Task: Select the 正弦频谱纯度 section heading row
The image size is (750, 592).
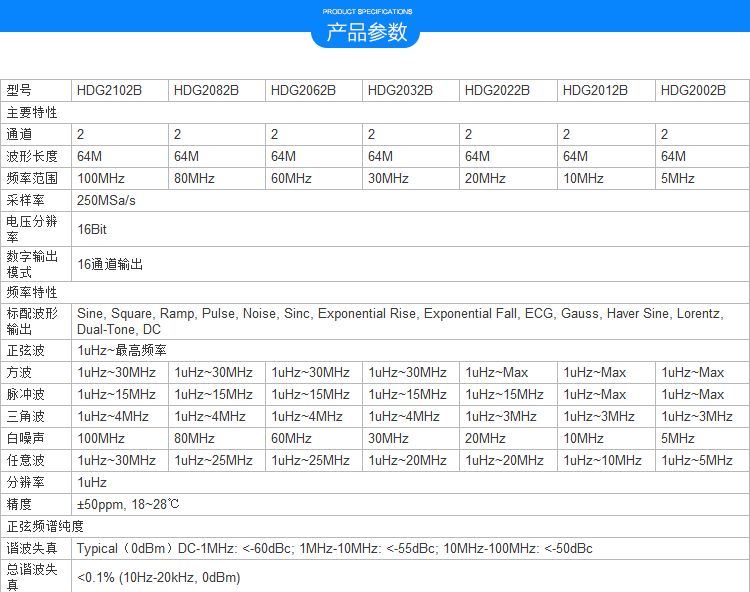Action: pos(45,526)
